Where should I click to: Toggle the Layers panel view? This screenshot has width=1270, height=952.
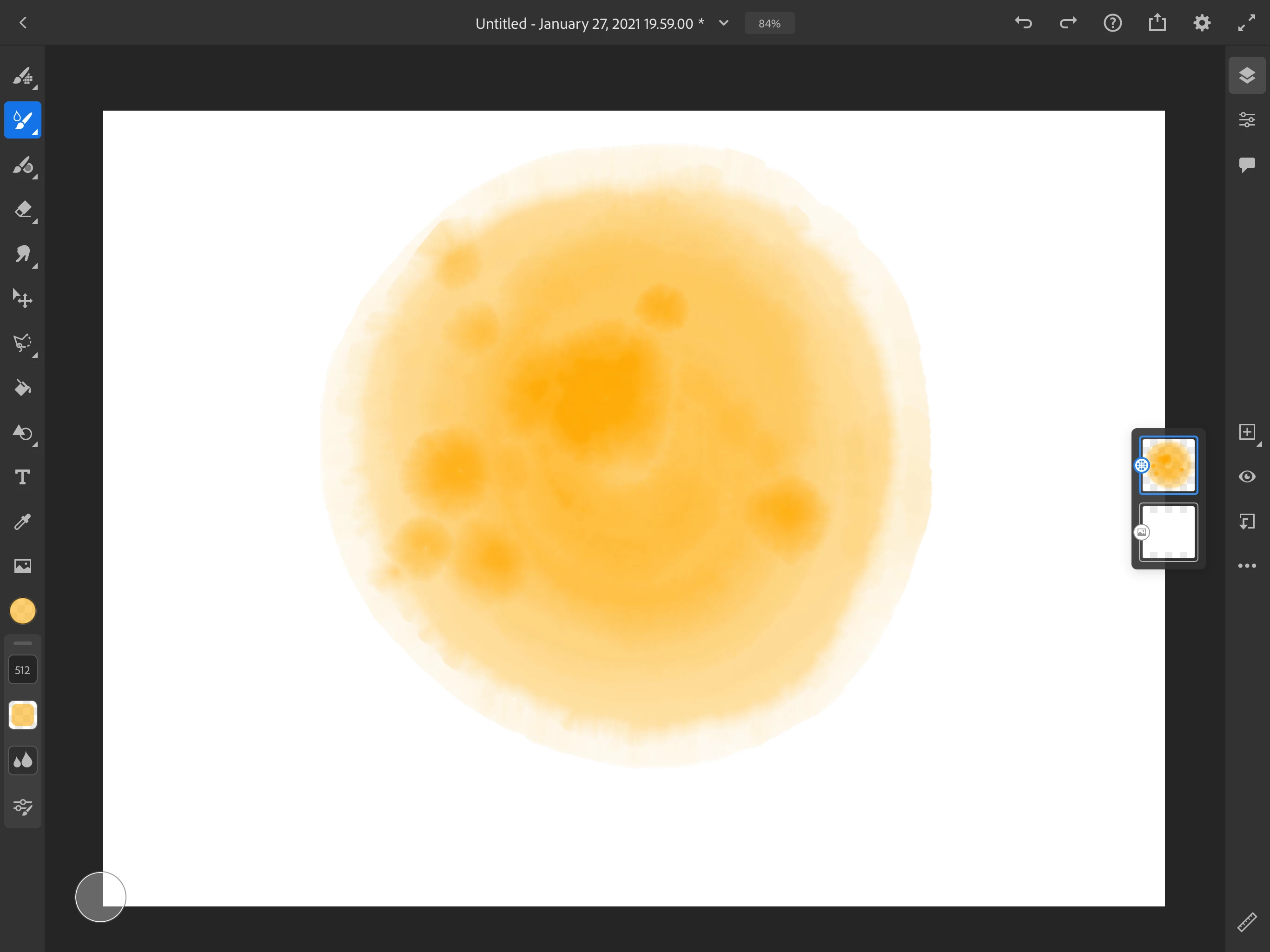[x=1246, y=75]
